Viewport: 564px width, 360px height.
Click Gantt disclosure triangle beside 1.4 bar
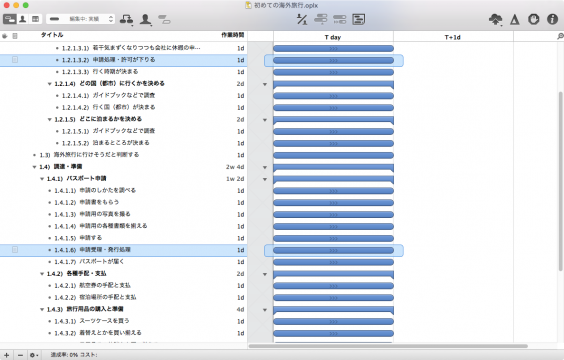tap(265, 167)
